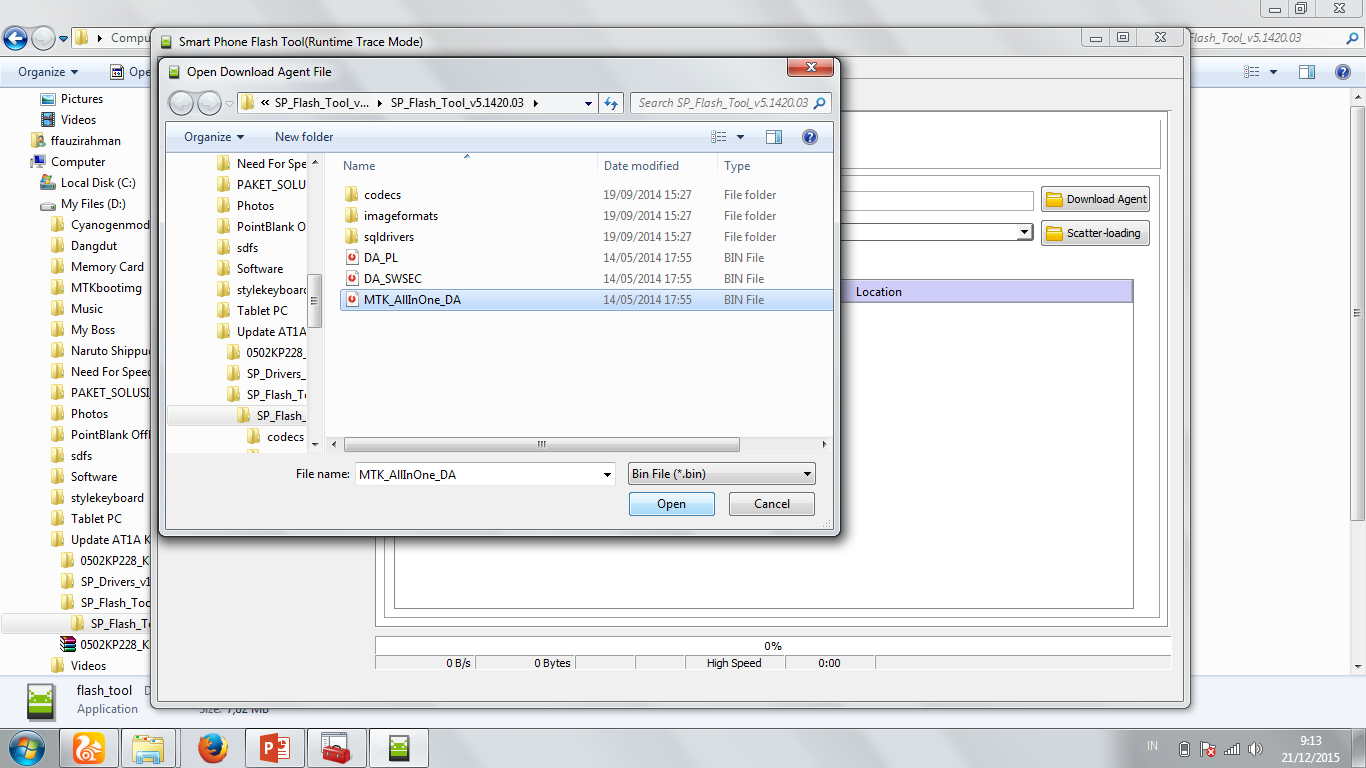Screen dimensions: 1366x768
Task: Click the Location column header
Action: pos(879,292)
